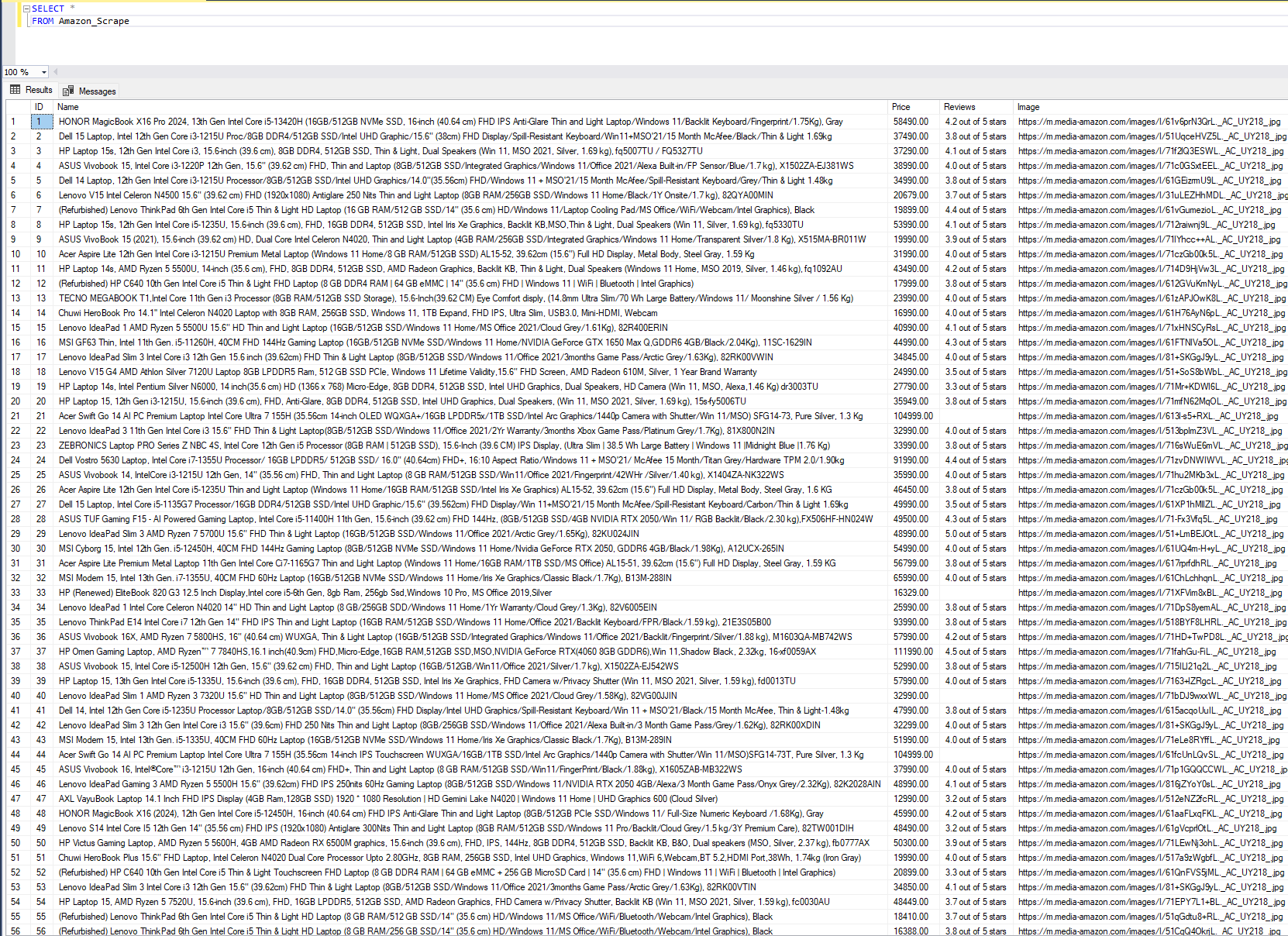Switch to the Messages tab
Viewport: 1288px width, 936px height.
89,91
